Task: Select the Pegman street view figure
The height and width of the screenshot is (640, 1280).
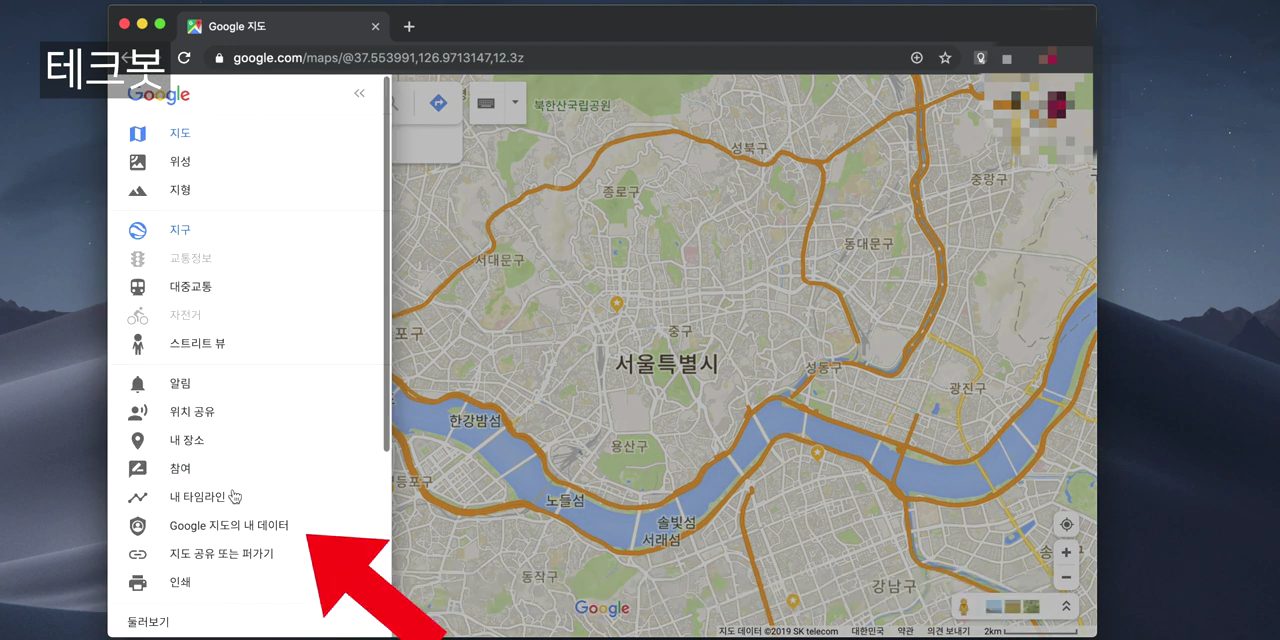Action: 963,606
